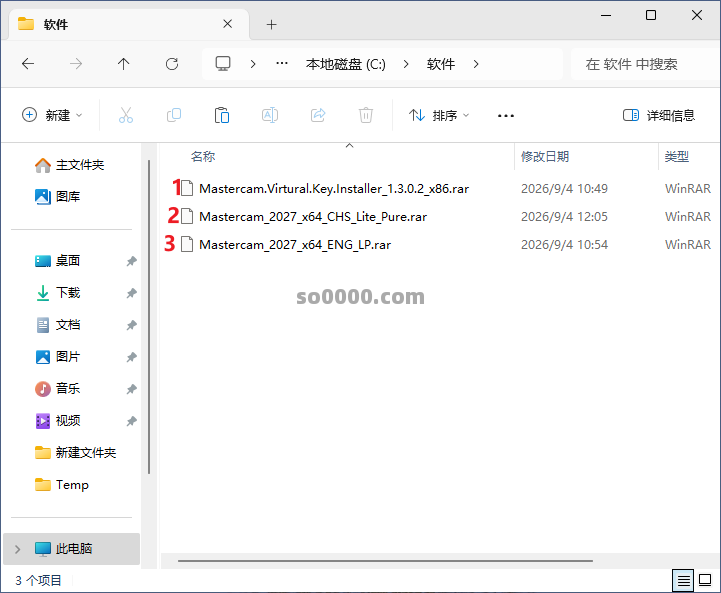Unpin 下载 using its pin icon
This screenshot has width=721, height=593.
(x=132, y=293)
